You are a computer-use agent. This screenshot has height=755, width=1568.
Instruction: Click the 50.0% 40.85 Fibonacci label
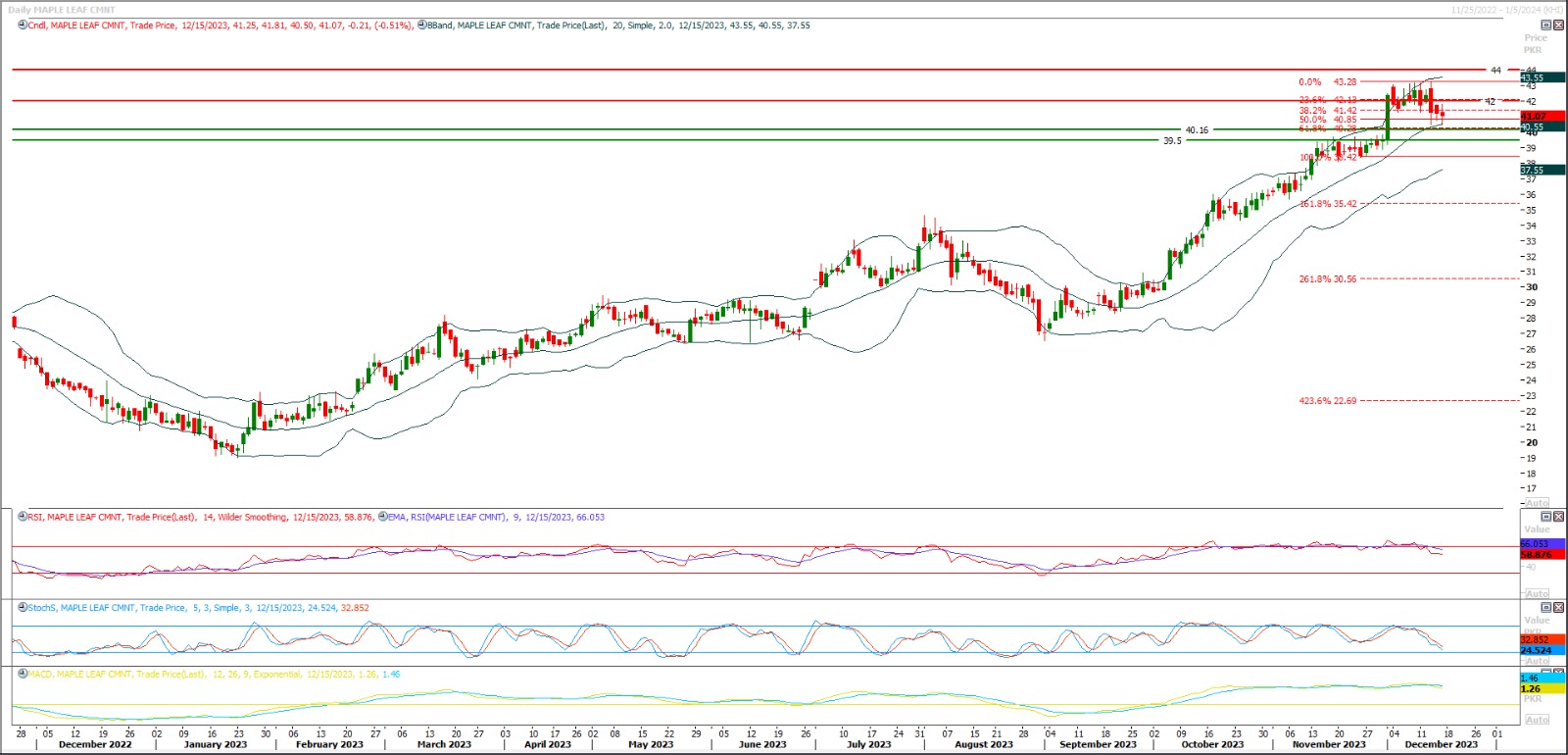(1328, 120)
